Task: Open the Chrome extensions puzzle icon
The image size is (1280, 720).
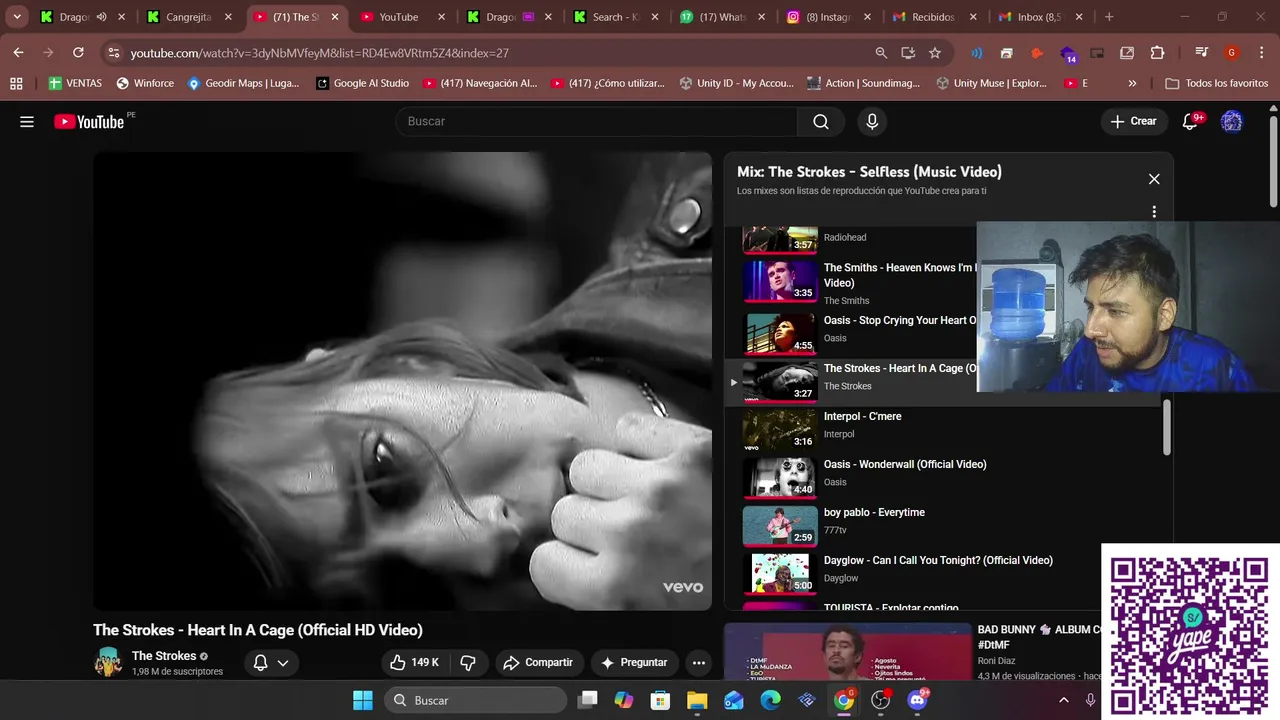Action: pos(1157,53)
